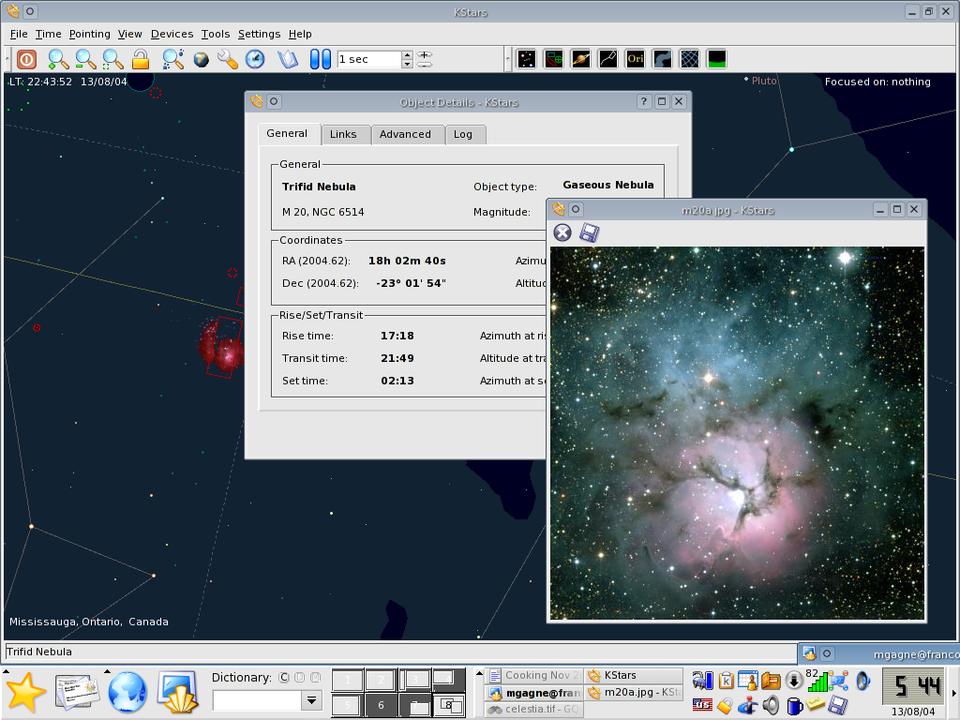Toggle the constellation lines display icon
The height and width of the screenshot is (720, 960).
(x=608, y=60)
